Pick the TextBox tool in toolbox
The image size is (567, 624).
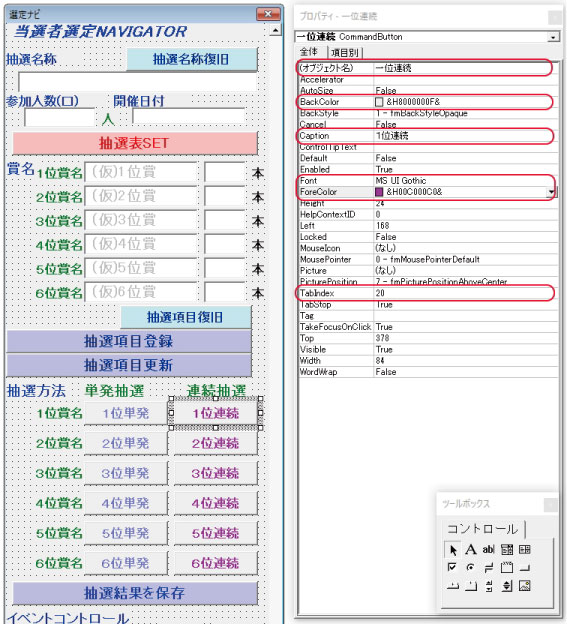click(489, 550)
